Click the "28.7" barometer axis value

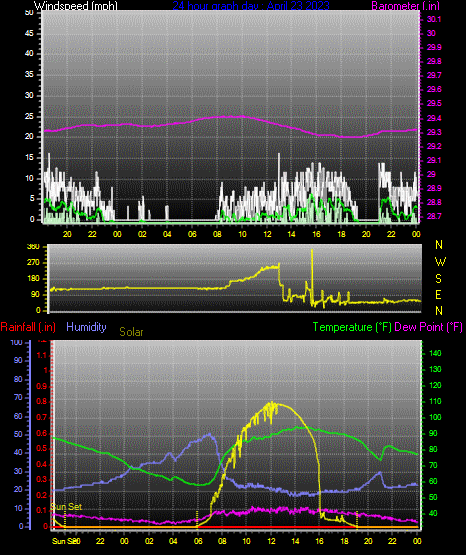click(434, 216)
